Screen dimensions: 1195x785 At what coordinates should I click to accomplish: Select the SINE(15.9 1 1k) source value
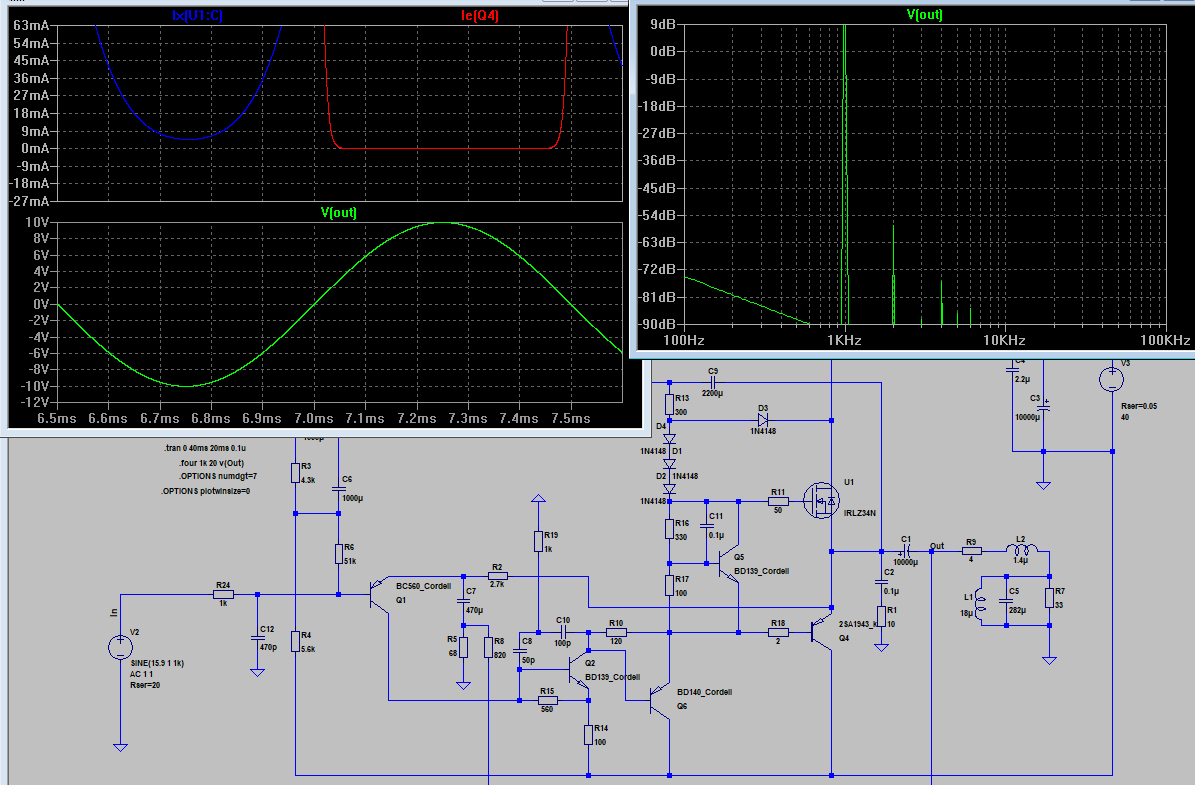point(157,663)
